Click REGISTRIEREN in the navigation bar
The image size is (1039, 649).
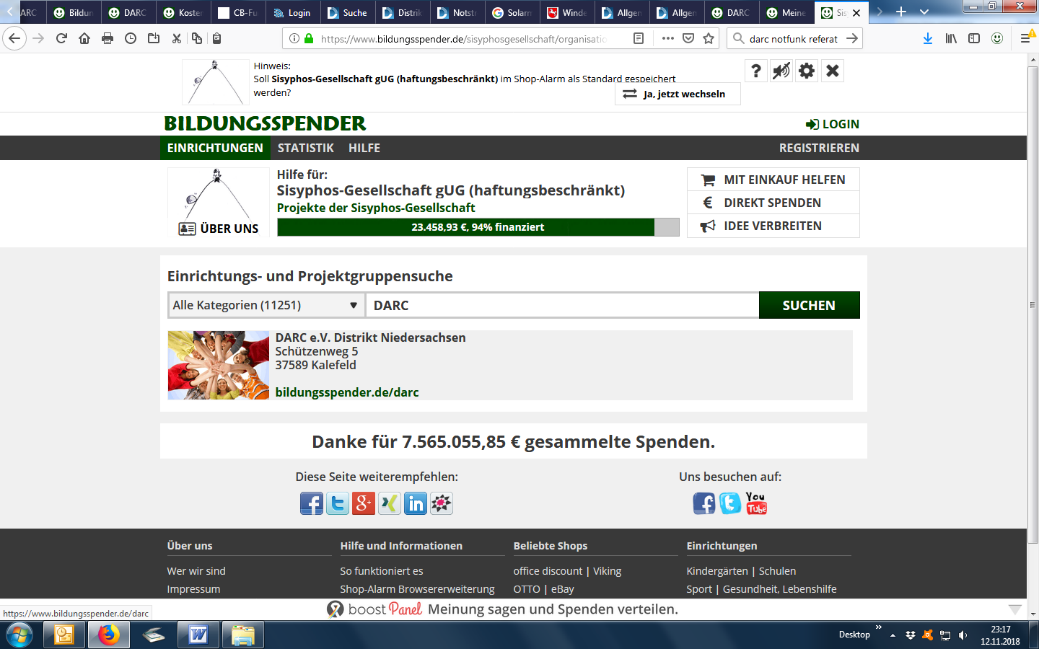pyautogui.click(x=819, y=148)
